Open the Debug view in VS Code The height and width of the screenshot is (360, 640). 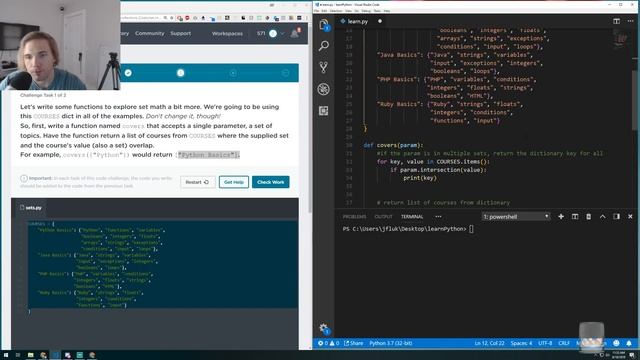click(324, 89)
